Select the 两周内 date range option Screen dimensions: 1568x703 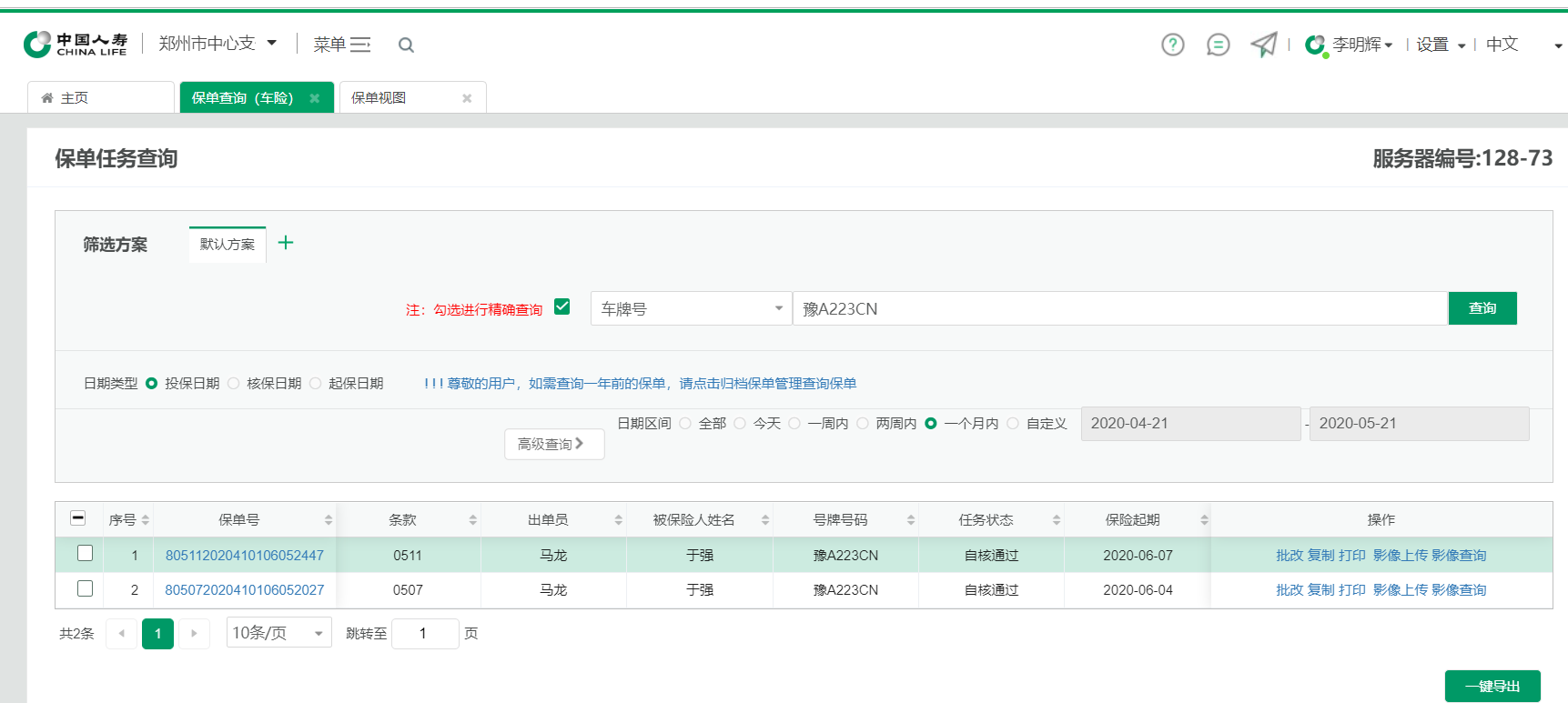tap(863, 424)
